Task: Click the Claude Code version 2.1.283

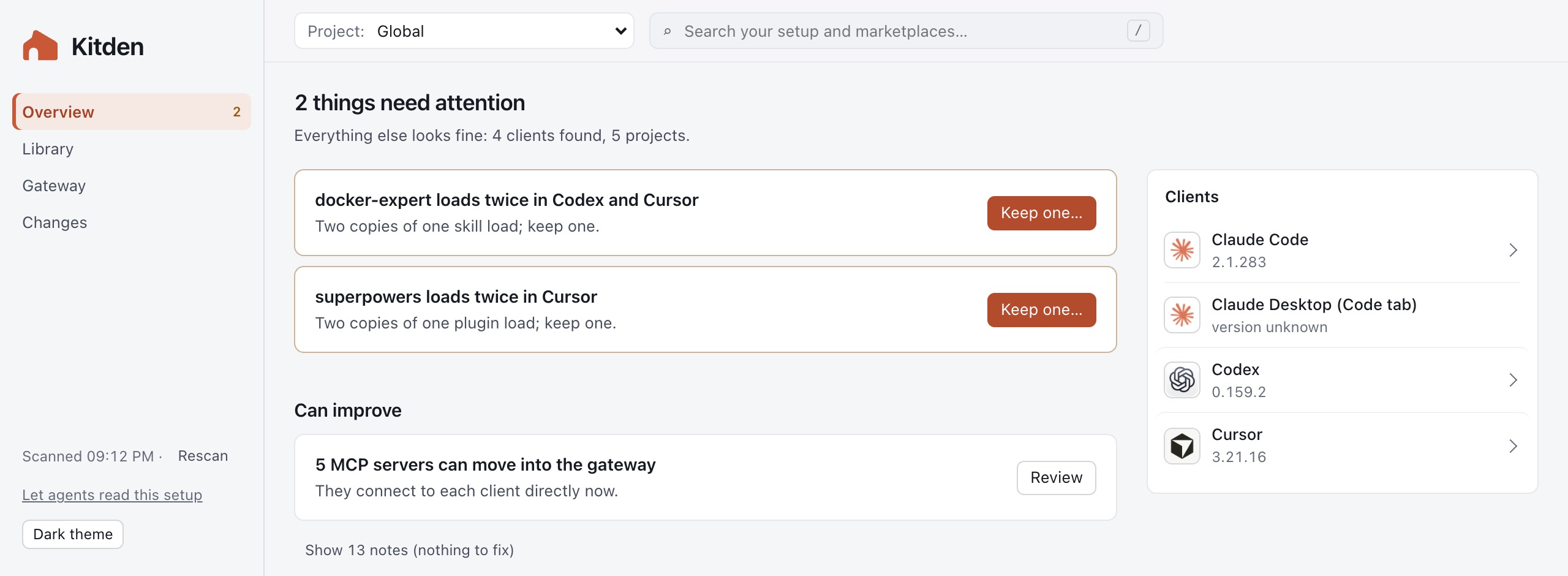Action: coord(1238,262)
